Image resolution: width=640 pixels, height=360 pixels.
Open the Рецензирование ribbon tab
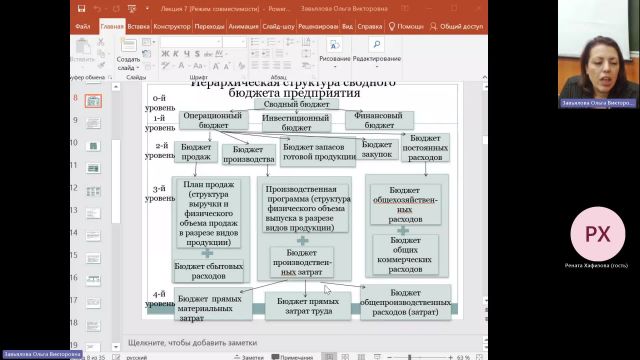pos(318,26)
